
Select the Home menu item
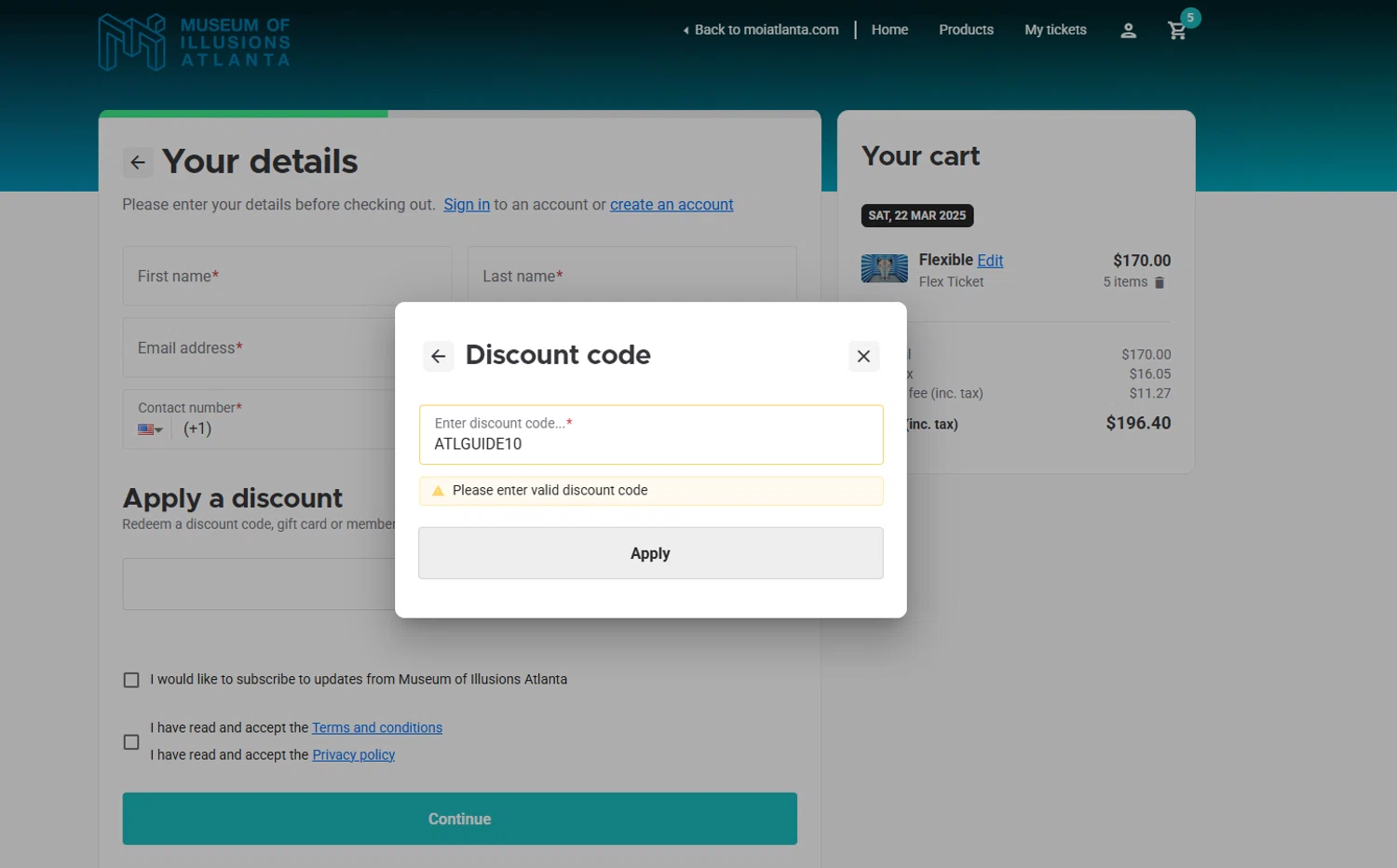point(889,30)
